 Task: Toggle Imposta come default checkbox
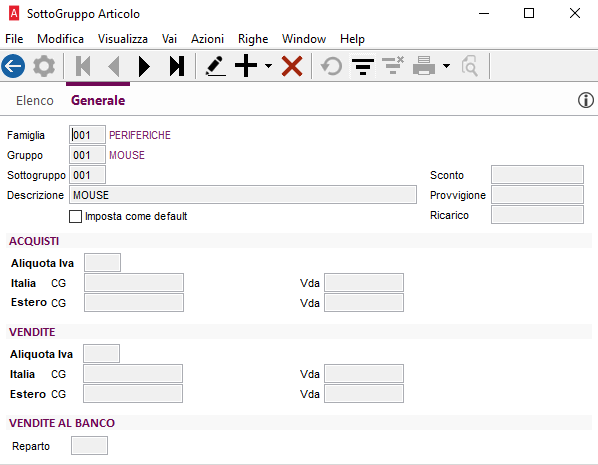75,216
